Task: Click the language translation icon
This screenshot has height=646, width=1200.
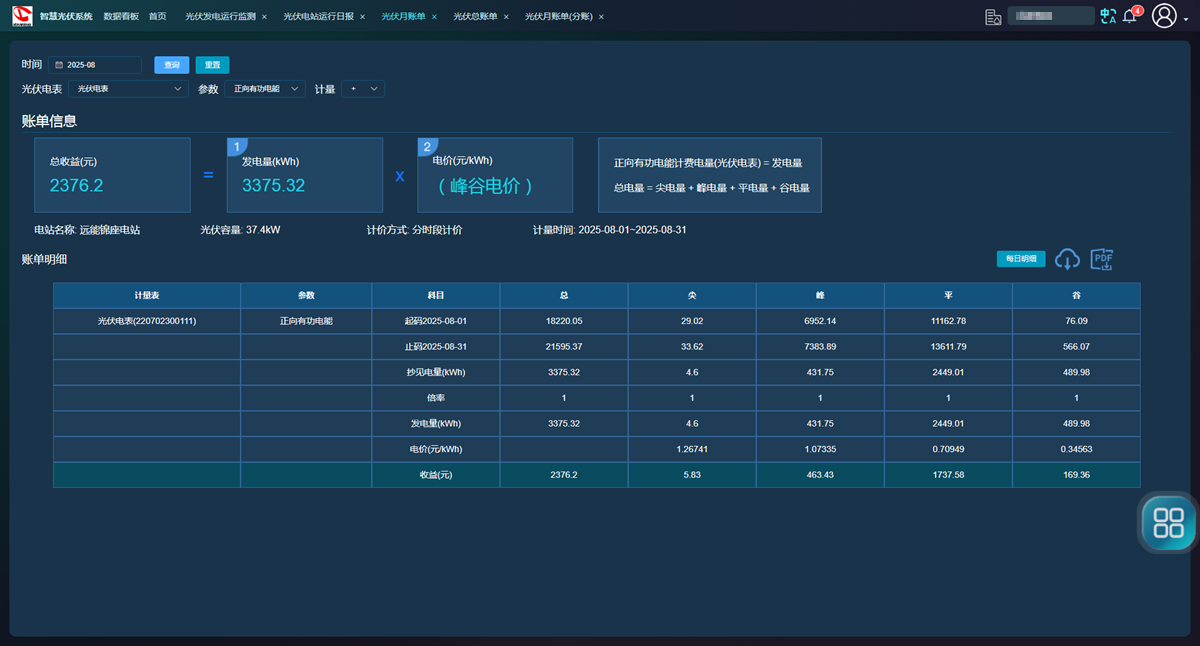Action: [1107, 16]
